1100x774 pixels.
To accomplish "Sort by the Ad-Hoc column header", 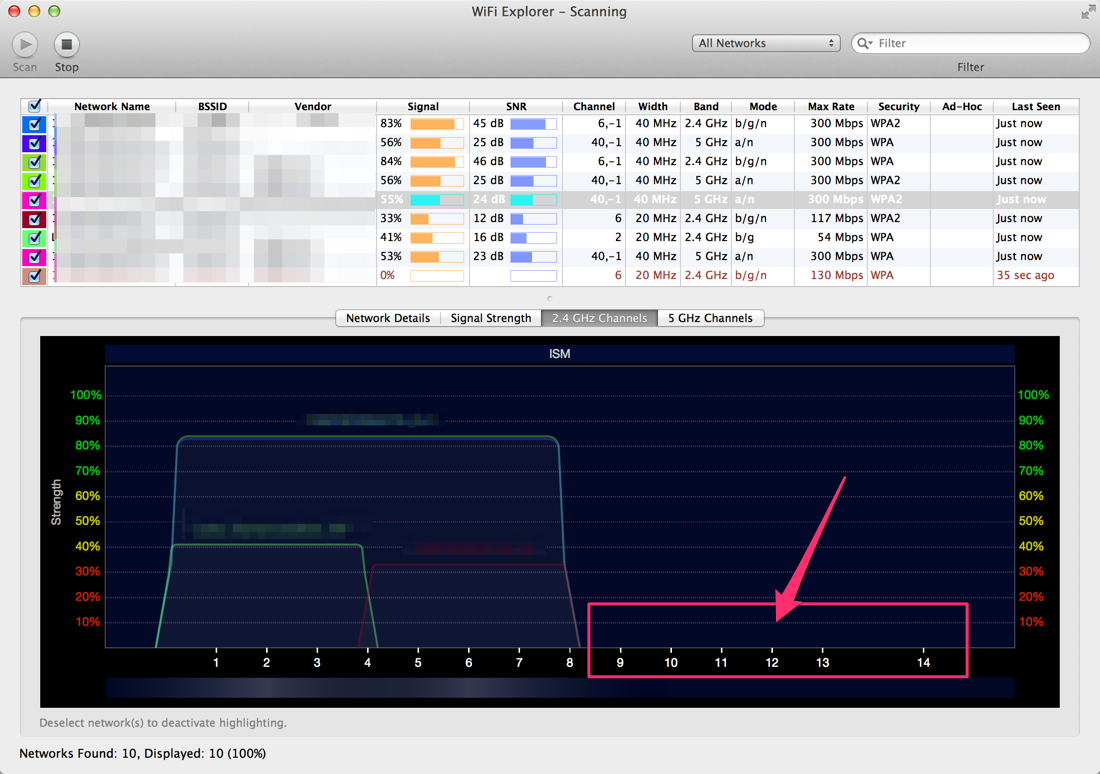I will click(962, 106).
